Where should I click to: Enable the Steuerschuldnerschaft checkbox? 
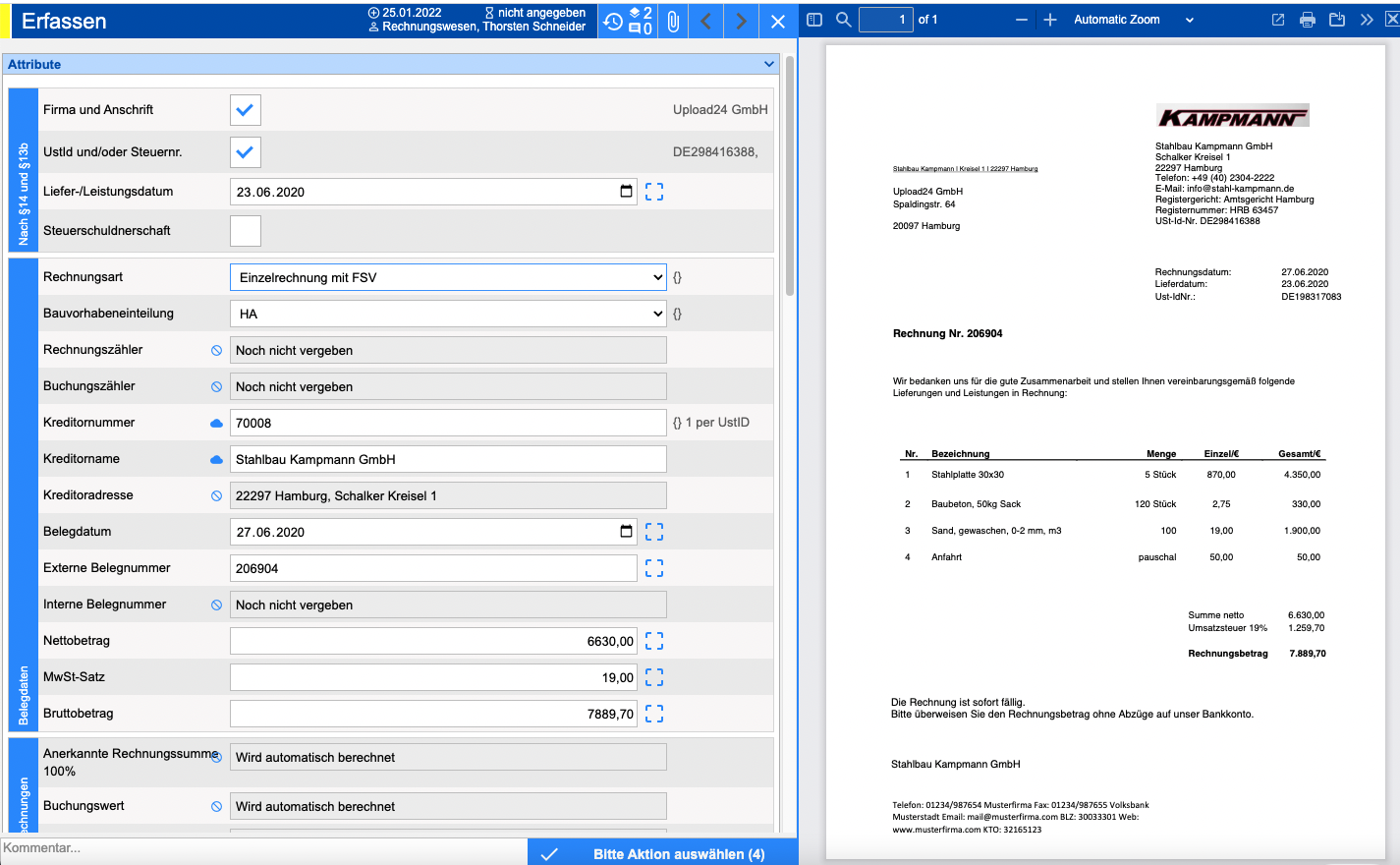click(246, 231)
